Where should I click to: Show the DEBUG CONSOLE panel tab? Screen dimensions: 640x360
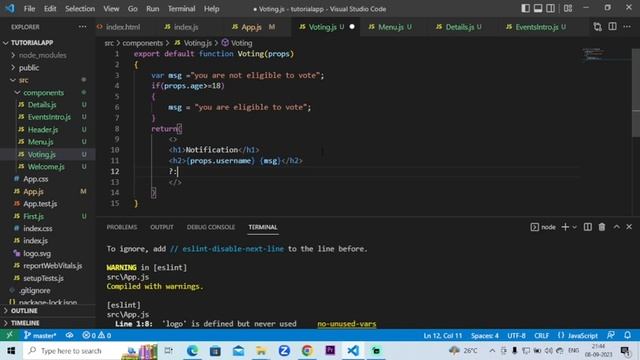[211, 227]
